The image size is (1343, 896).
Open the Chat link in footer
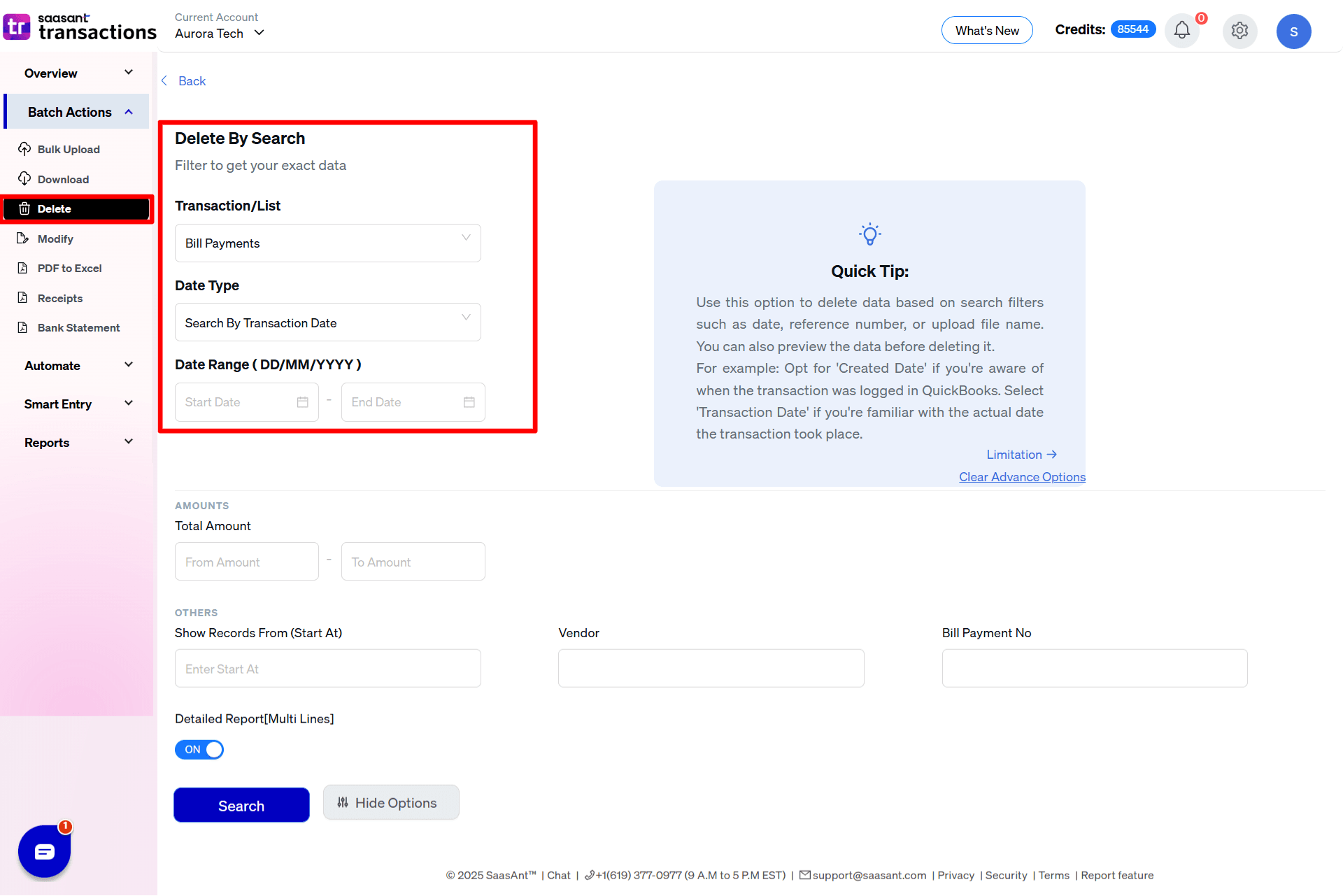pyautogui.click(x=558, y=876)
